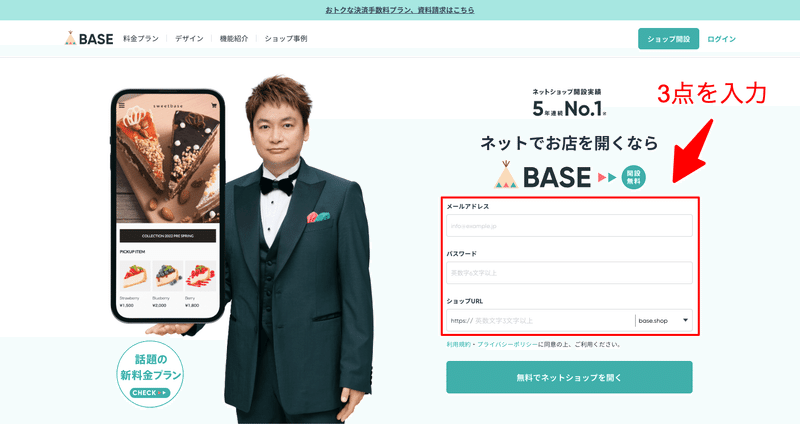Image resolution: width=800 pixels, height=424 pixels.
Task: Click the ショップ開設 button
Action: tap(668, 39)
